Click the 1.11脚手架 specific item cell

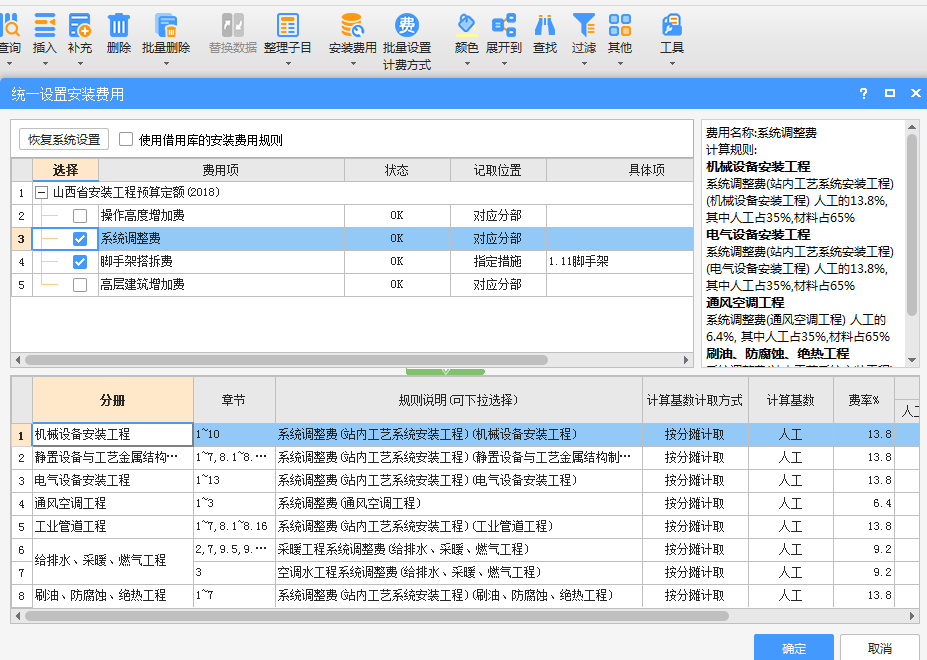coord(620,262)
